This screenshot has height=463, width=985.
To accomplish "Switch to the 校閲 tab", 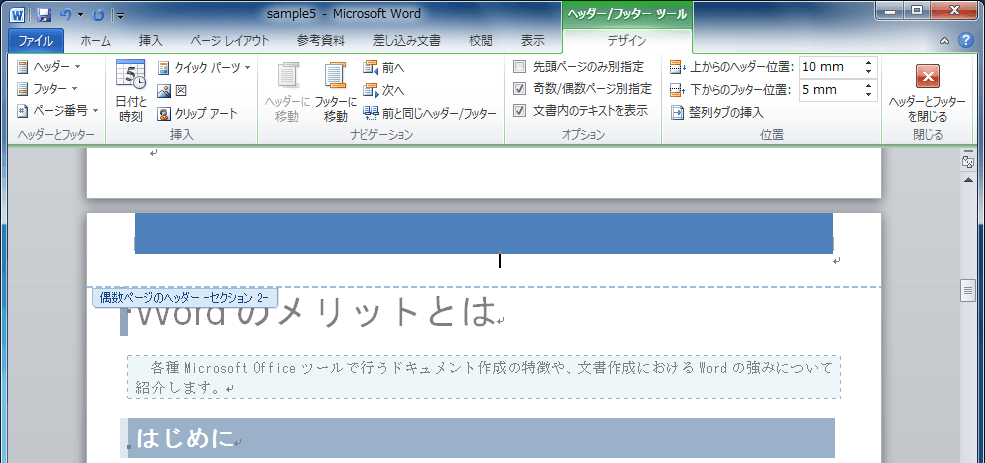I will pyautogui.click(x=481, y=41).
